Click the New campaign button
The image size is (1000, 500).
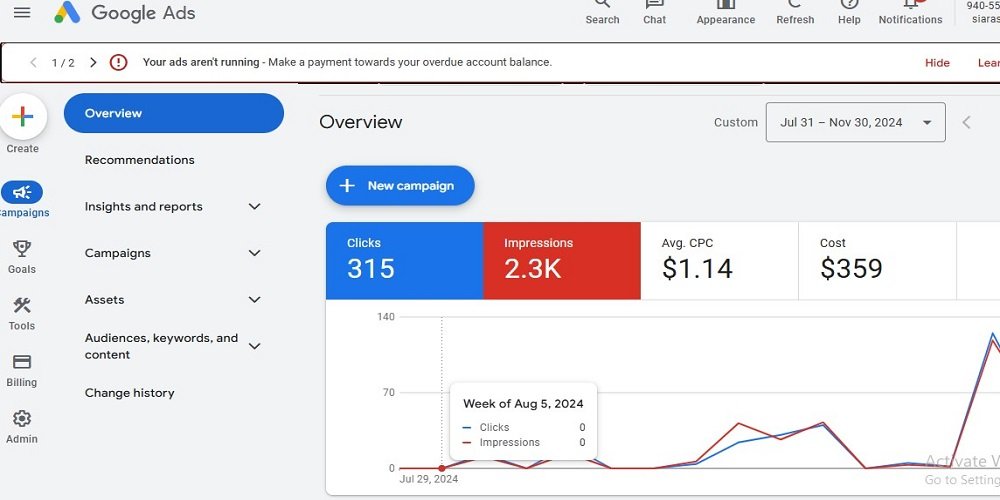pos(400,186)
